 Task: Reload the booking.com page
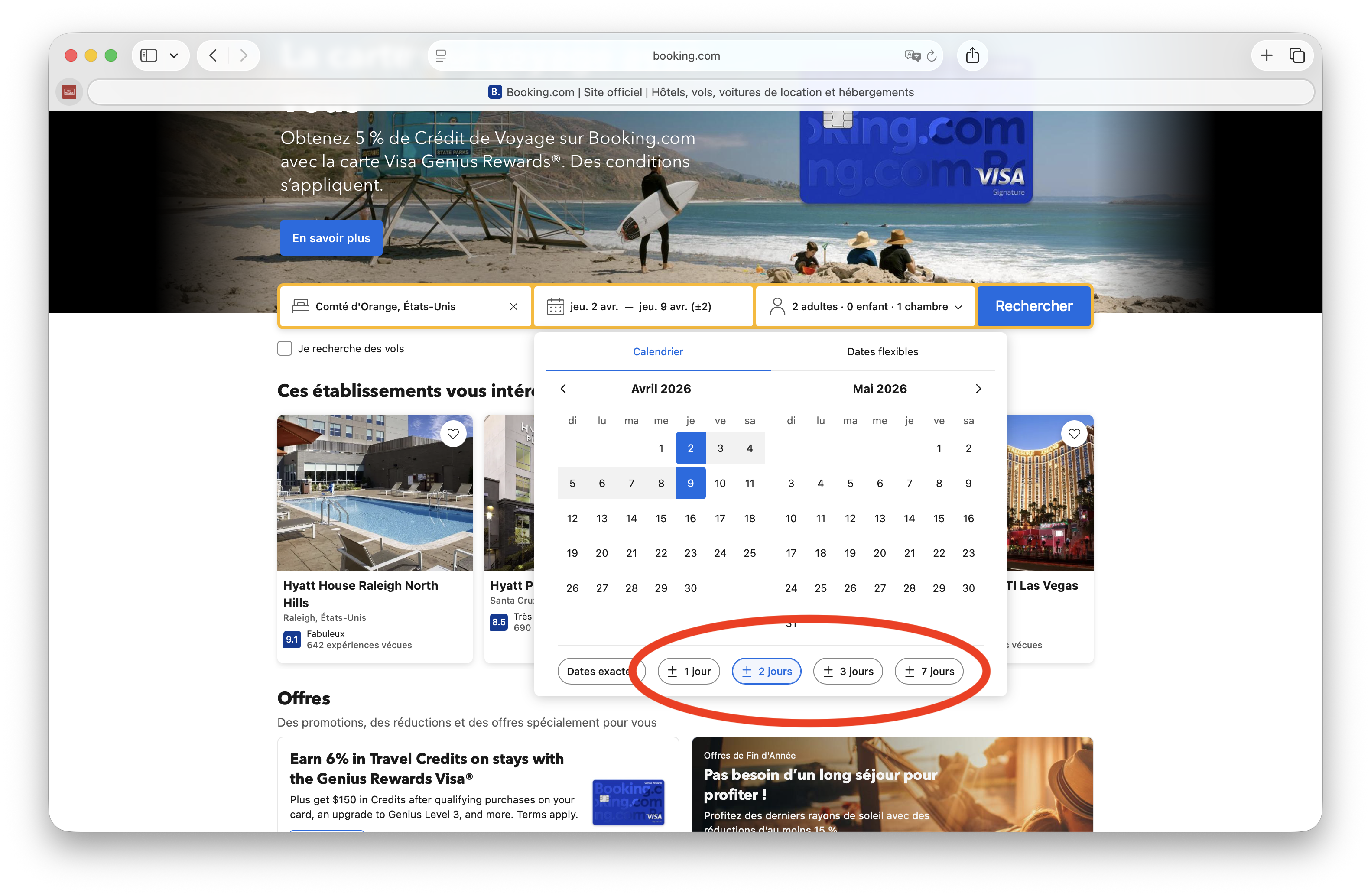[932, 56]
